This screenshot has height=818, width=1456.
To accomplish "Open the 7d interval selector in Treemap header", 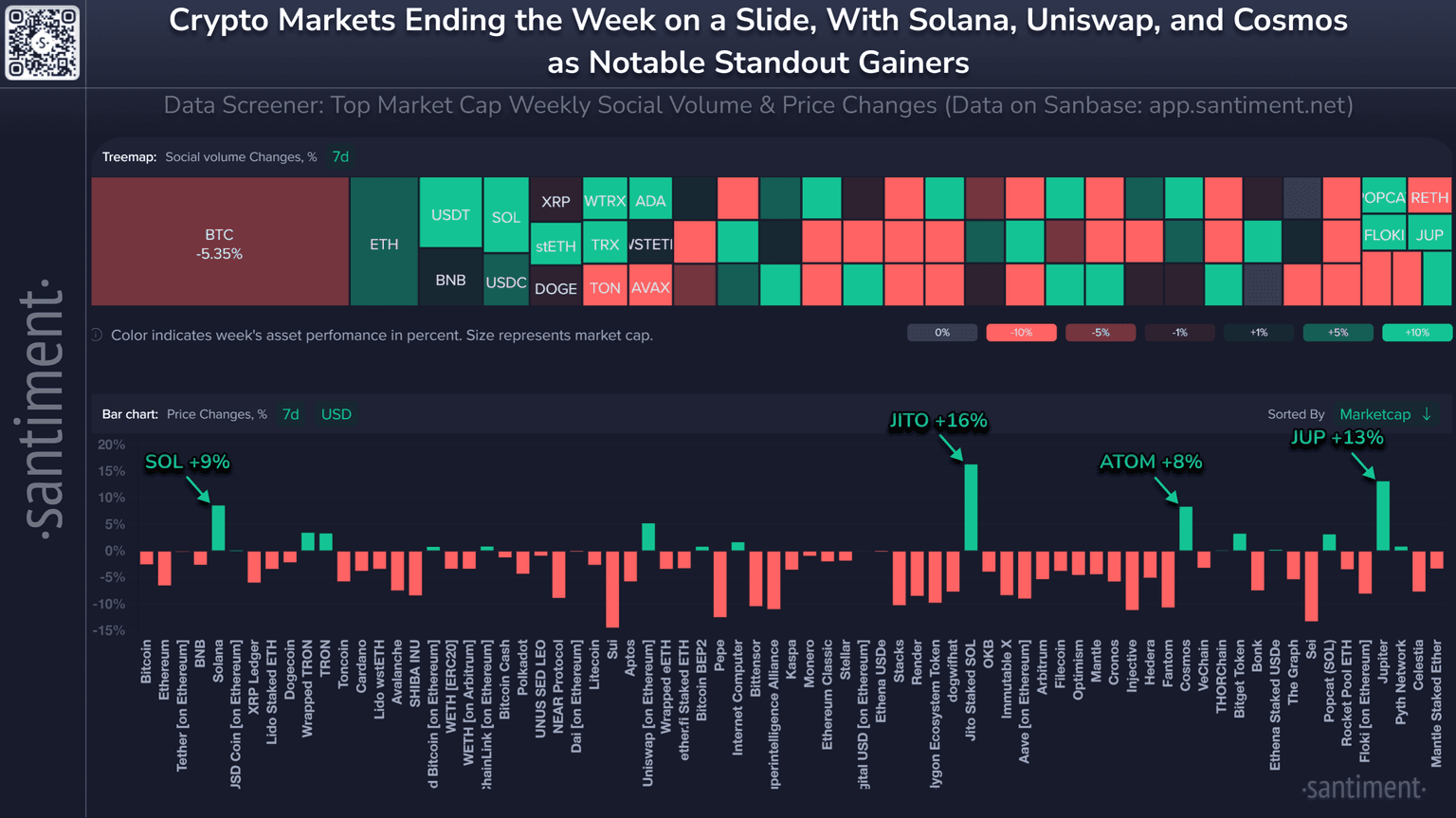I will tap(340, 156).
